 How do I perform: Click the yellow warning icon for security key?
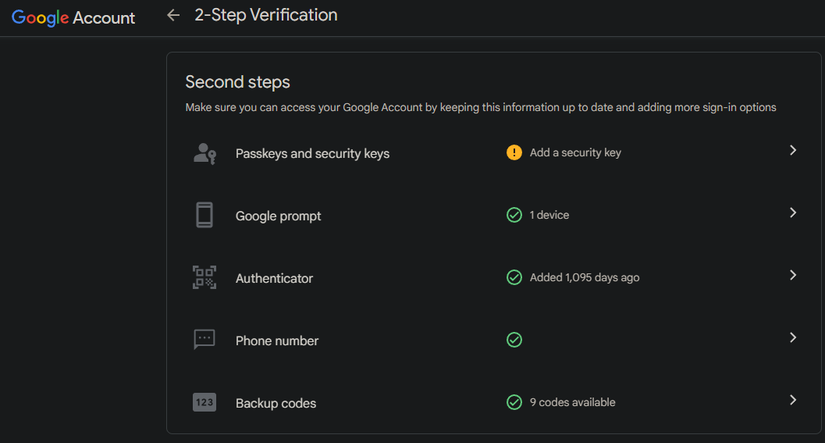tap(514, 153)
